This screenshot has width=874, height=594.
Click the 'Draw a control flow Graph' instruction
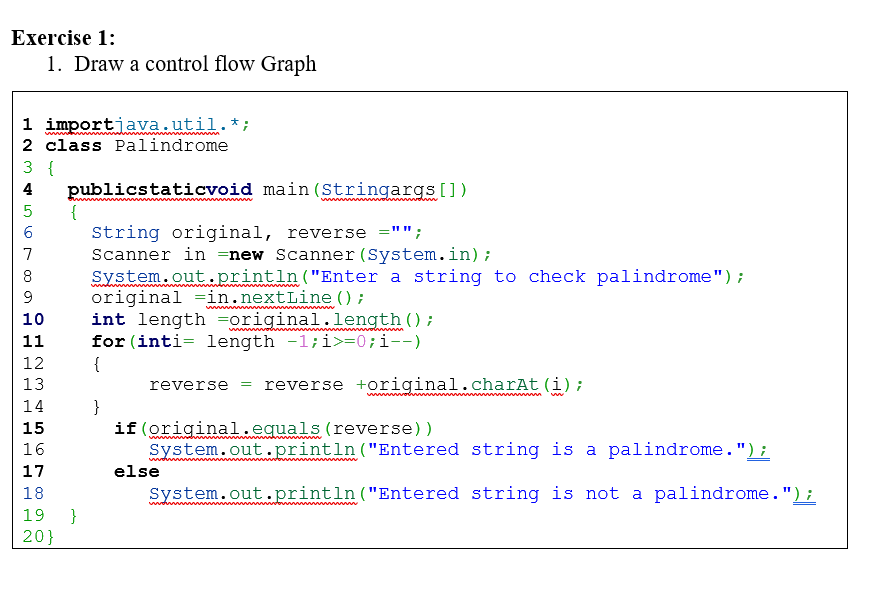195,64
